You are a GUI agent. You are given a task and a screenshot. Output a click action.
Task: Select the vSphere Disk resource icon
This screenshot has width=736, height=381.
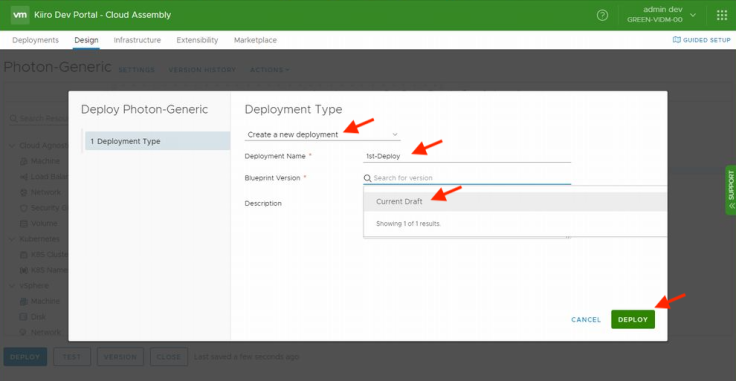[23, 317]
